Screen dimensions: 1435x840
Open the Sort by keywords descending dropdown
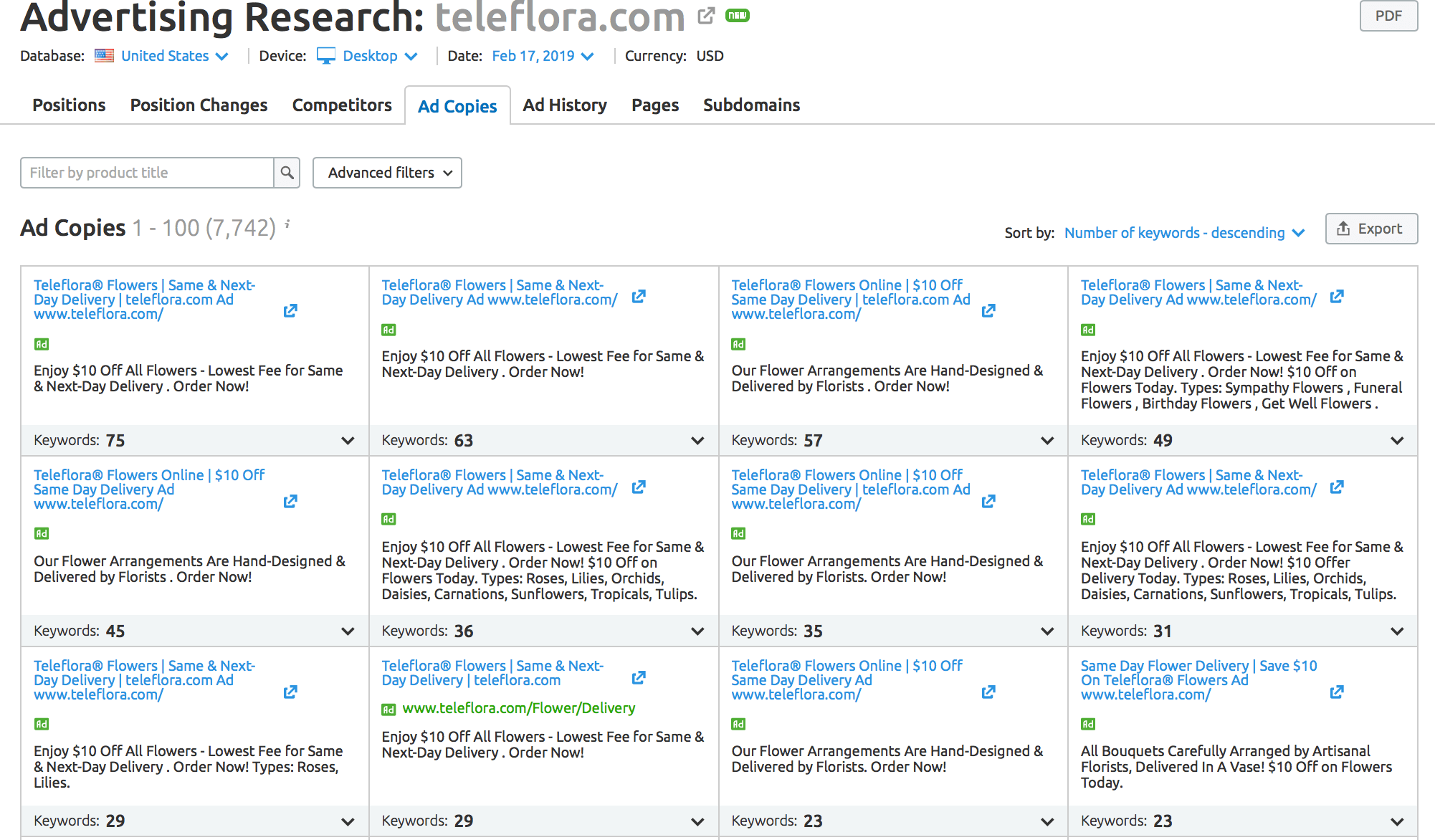1184,233
